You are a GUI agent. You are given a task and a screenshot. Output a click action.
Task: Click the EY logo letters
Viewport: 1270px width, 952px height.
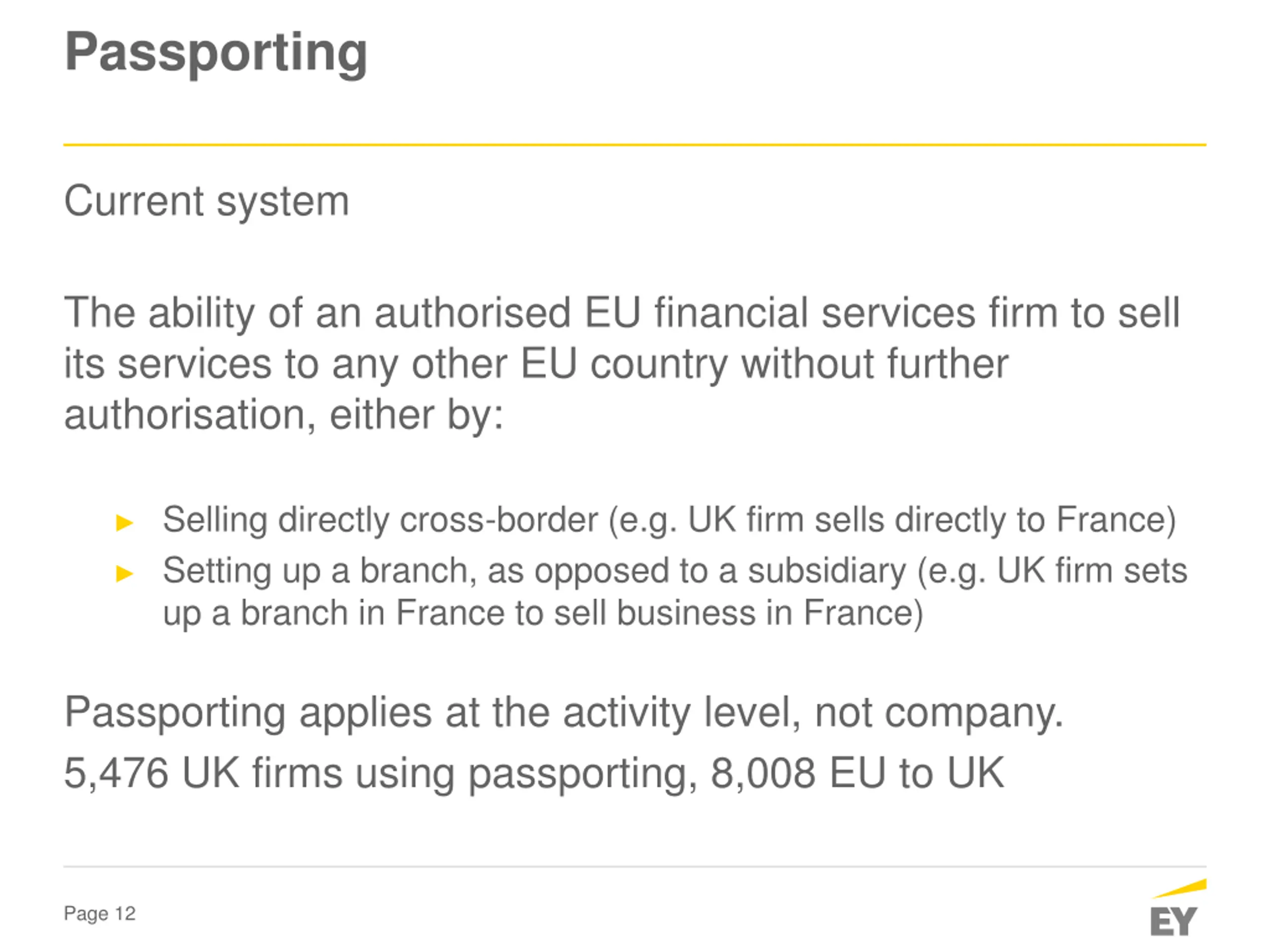1174,921
